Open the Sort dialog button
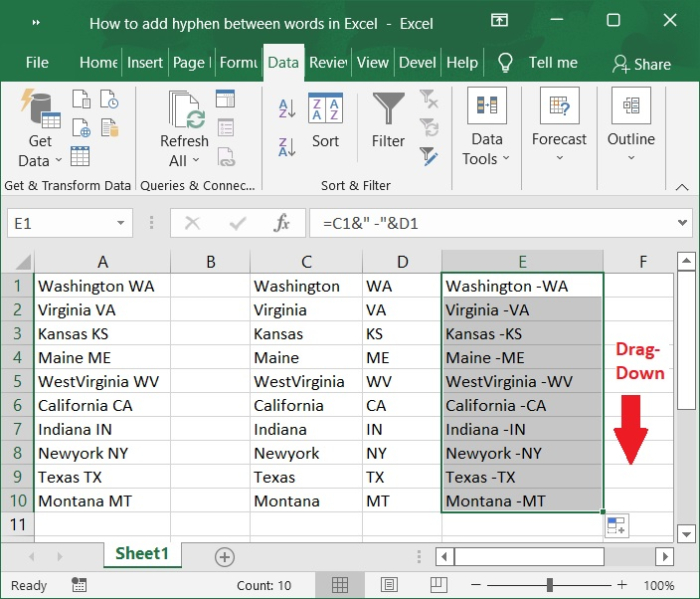This screenshot has height=599, width=700. [x=325, y=120]
